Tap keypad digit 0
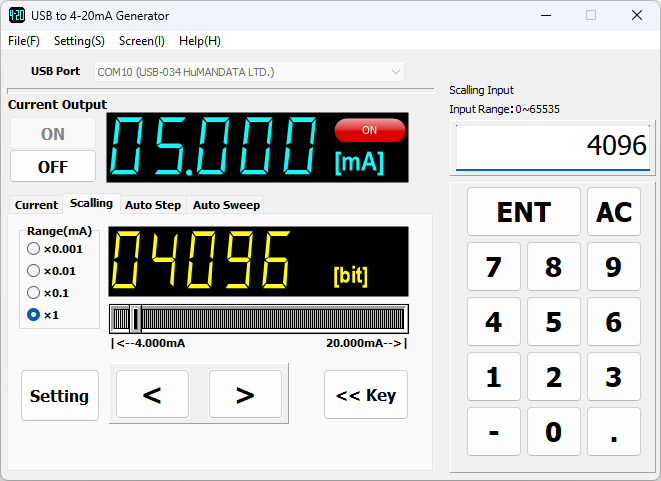This screenshot has width=661, height=481. [x=554, y=432]
